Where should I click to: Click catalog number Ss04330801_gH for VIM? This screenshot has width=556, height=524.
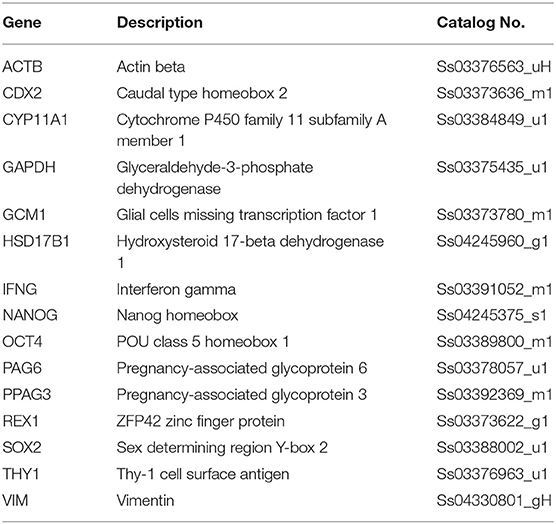pyautogui.click(x=494, y=501)
